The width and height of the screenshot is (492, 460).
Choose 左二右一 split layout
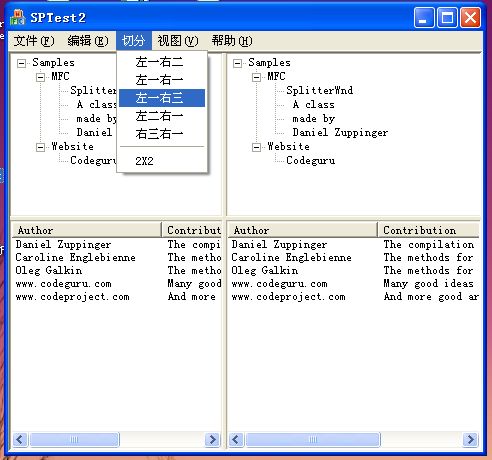pos(162,116)
